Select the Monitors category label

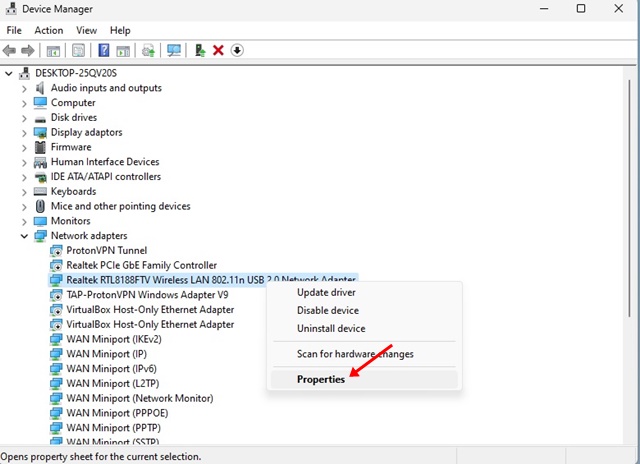[71, 221]
